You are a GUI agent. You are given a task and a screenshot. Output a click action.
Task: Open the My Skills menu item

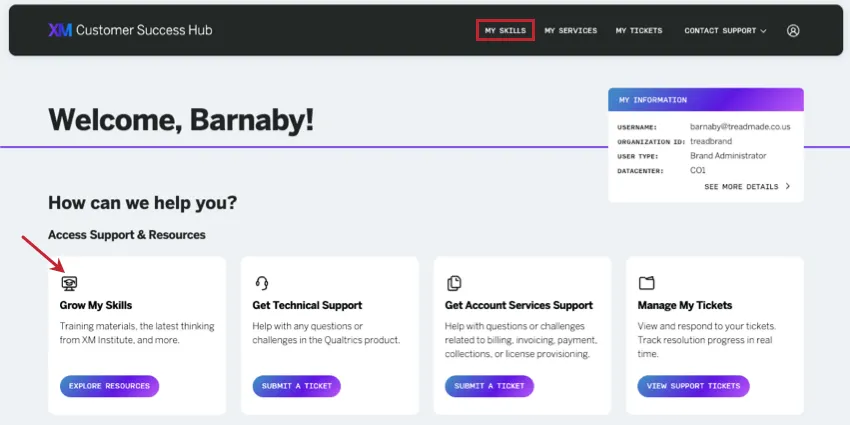coord(505,30)
